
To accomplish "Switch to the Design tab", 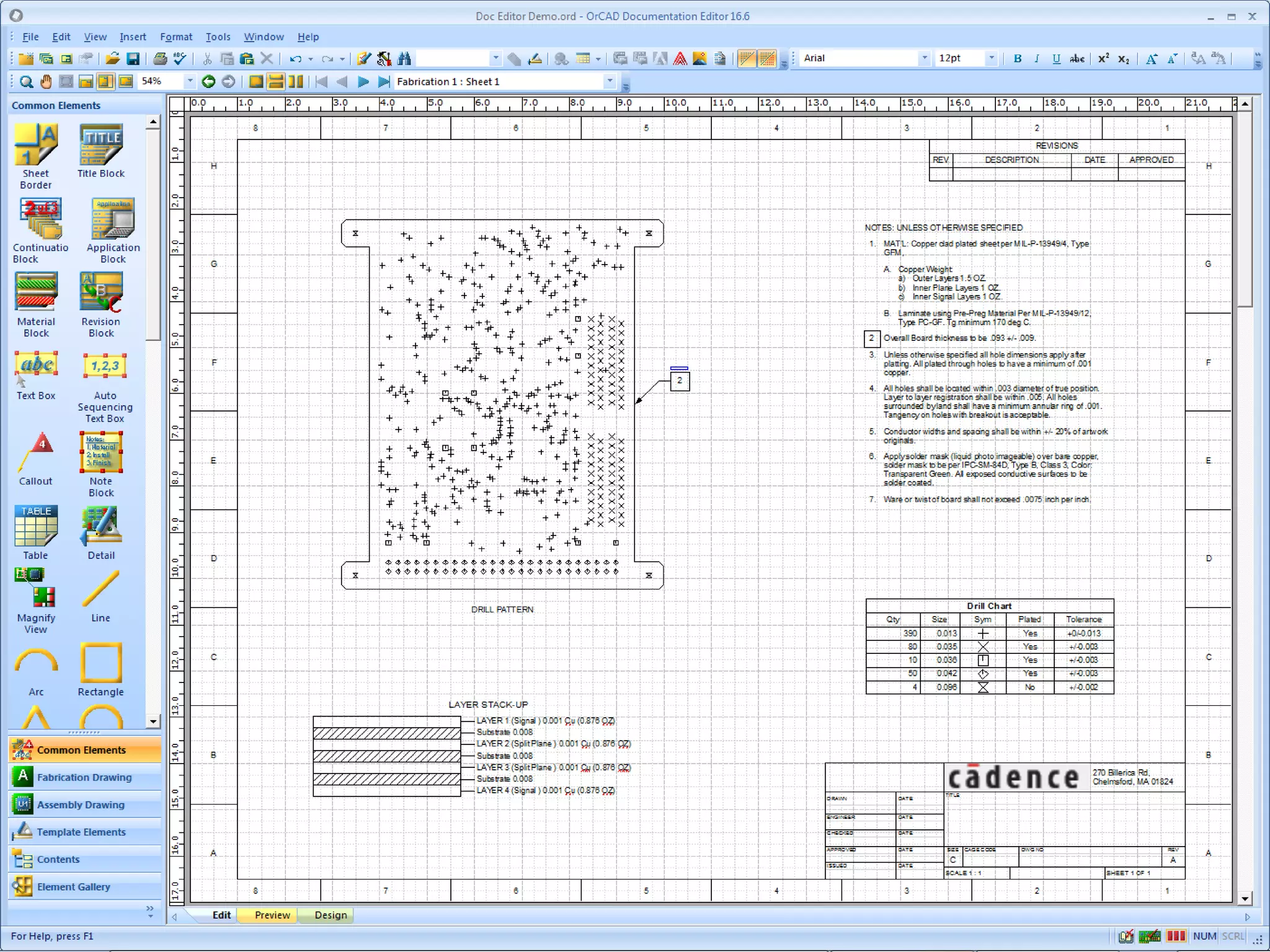I will coord(331,915).
